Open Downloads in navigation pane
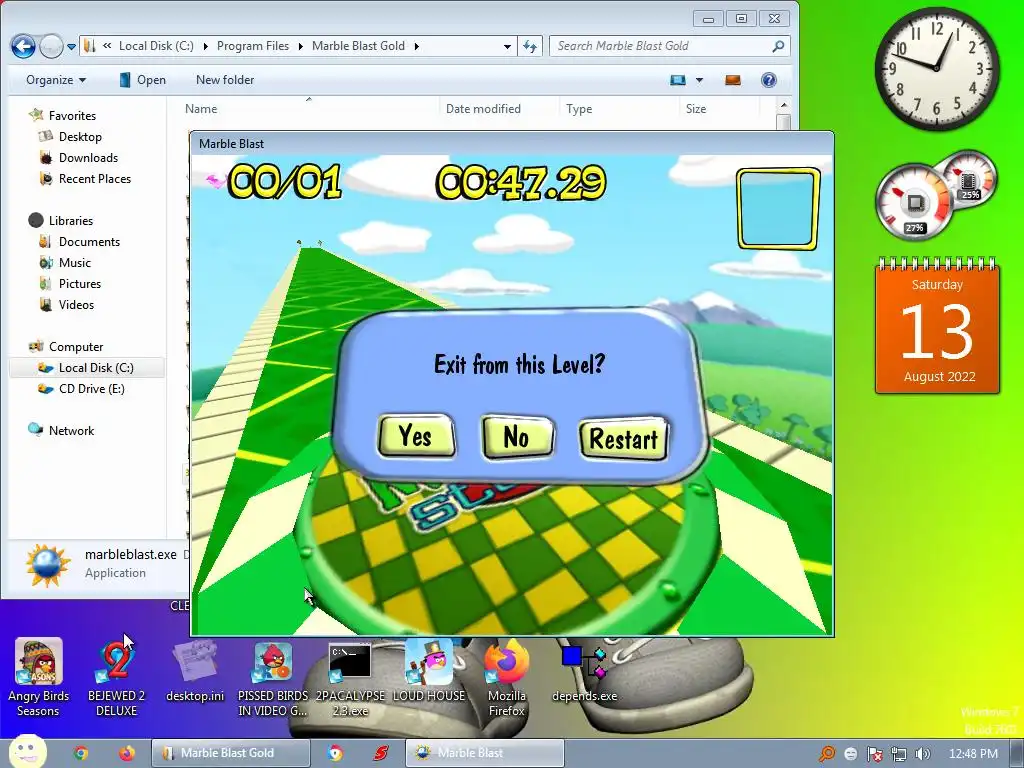The image size is (1024, 768). click(88, 157)
